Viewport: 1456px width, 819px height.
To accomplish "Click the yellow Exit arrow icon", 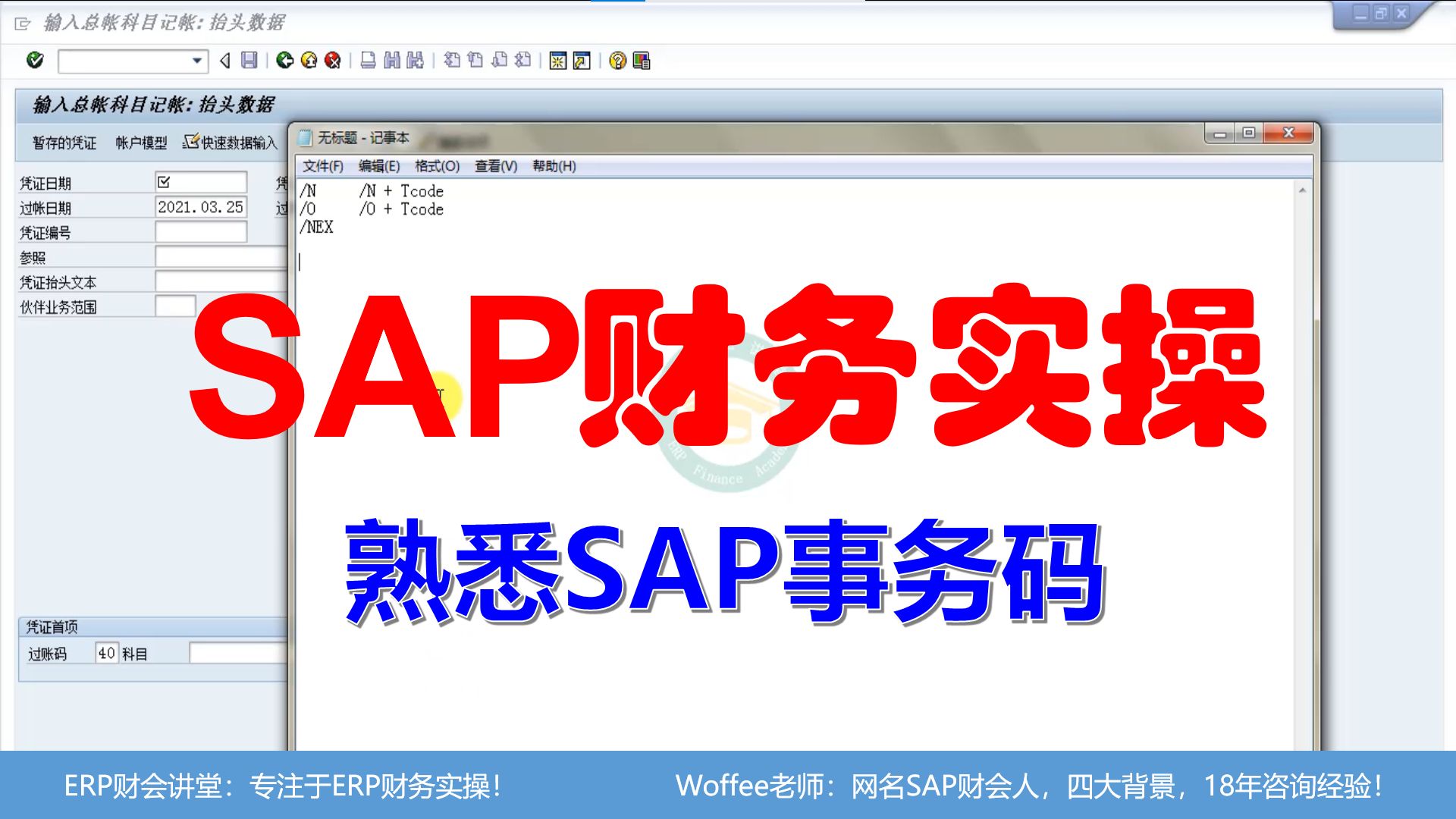I will pos(309,61).
